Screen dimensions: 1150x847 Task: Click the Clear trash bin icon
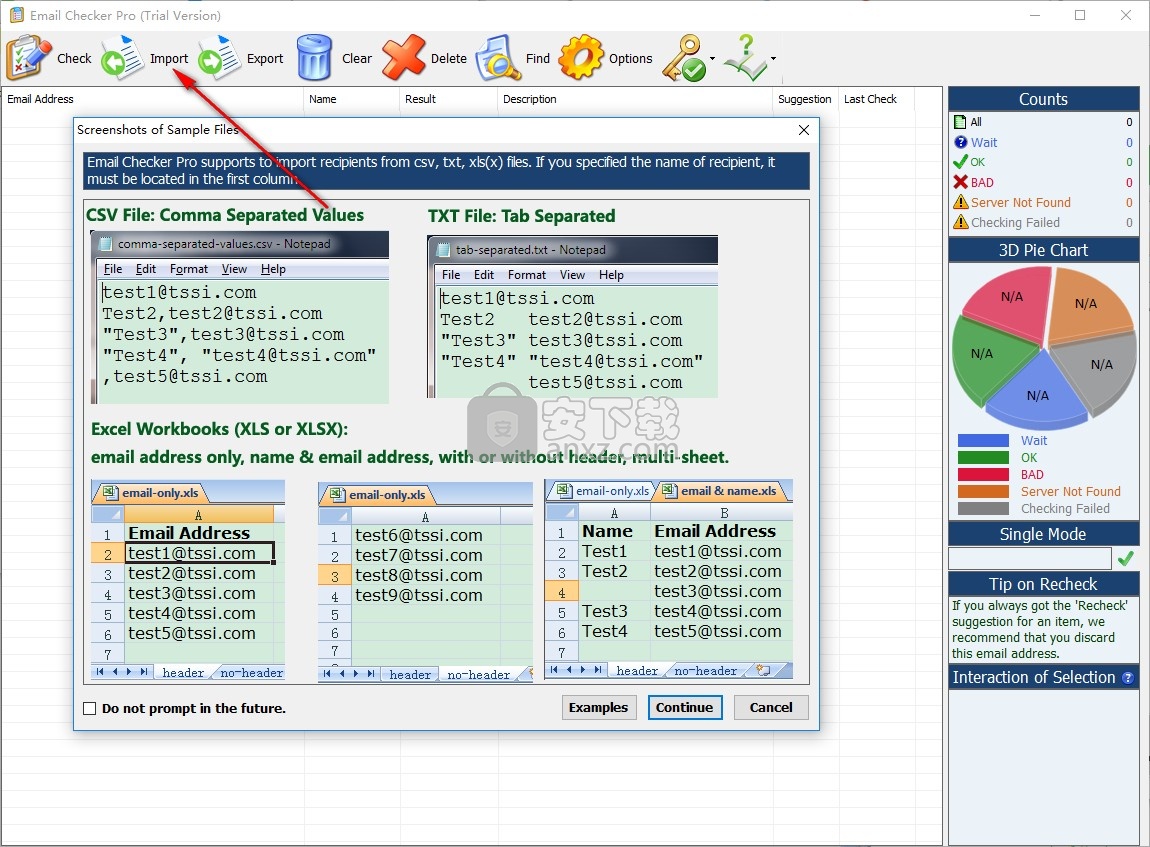[314, 57]
